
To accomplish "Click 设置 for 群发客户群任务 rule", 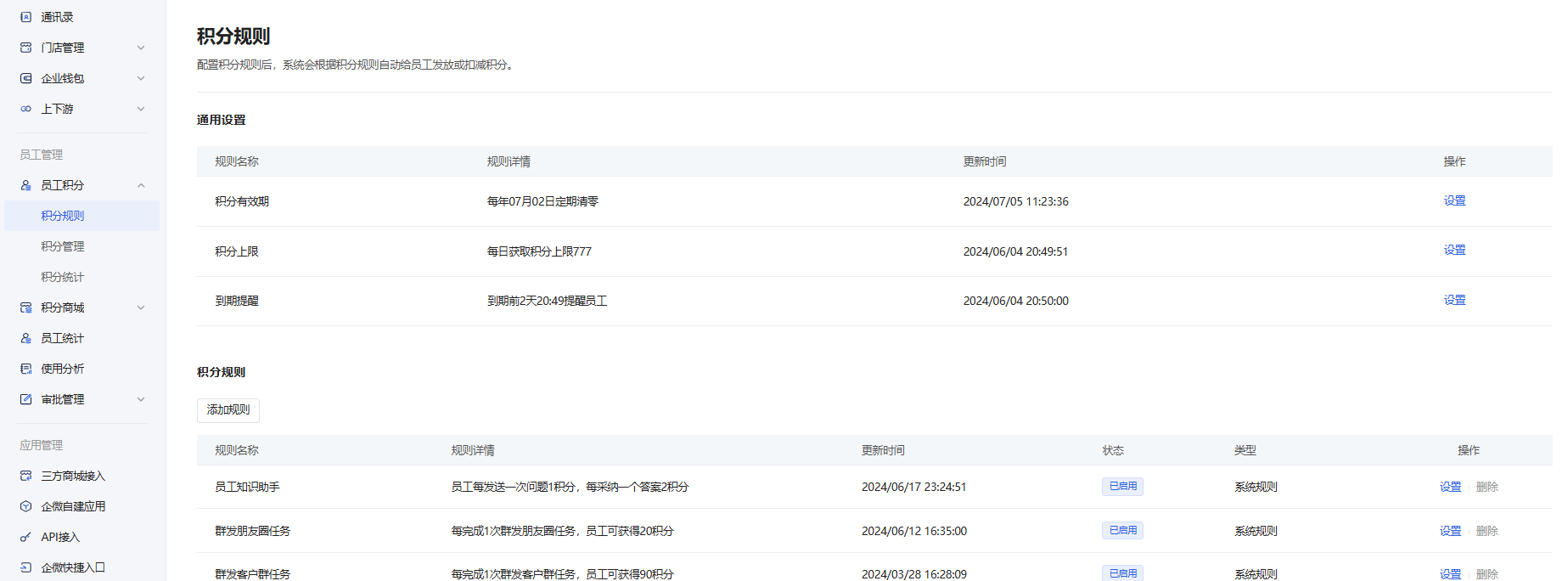I will click(x=1450, y=574).
